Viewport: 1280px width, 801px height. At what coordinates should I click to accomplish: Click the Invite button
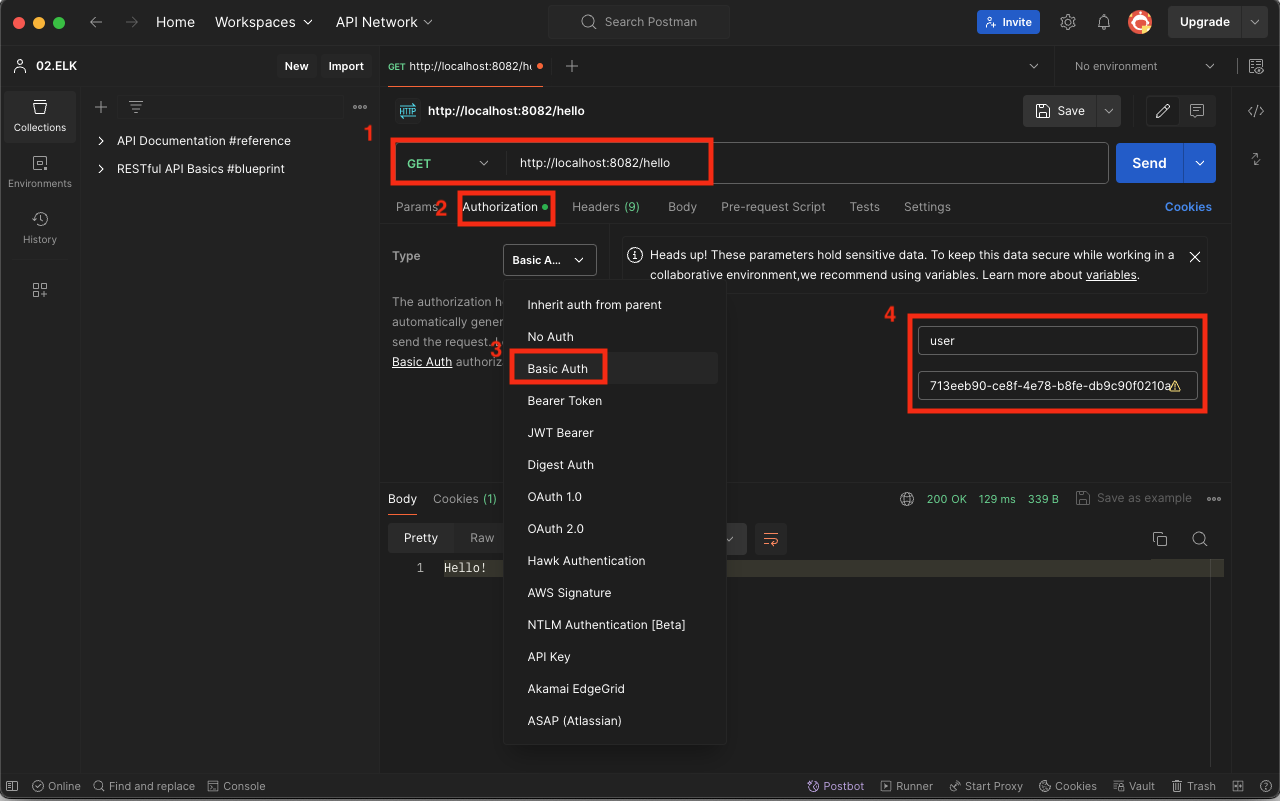point(1008,22)
